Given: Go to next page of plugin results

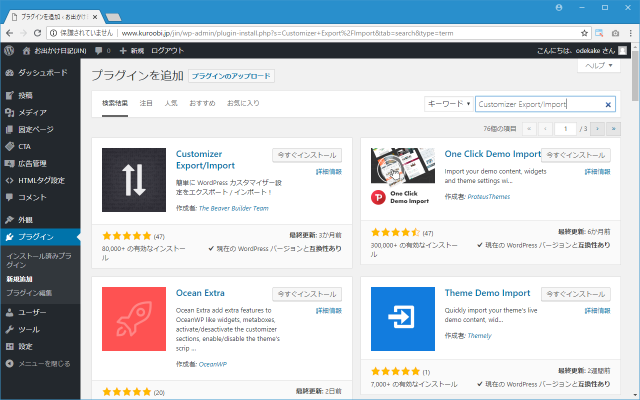Looking at the screenshot, I should 597,129.
